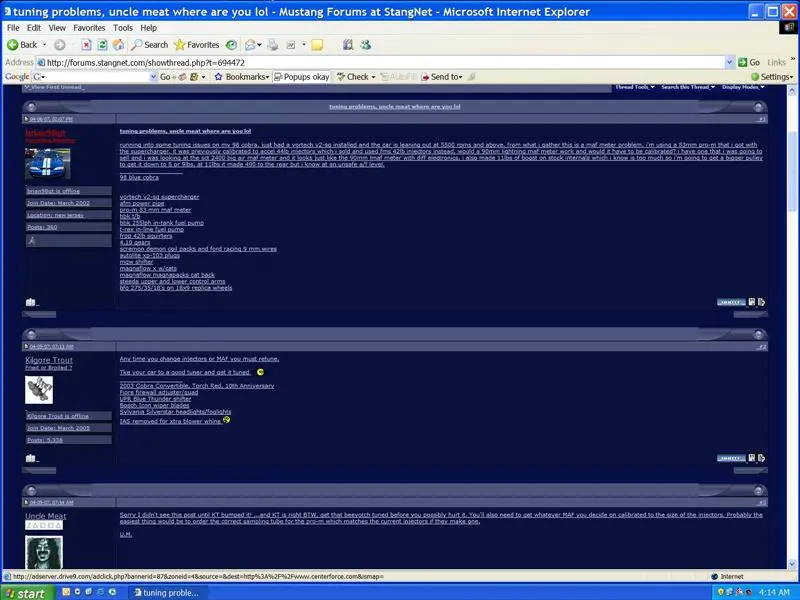The image size is (800, 600).
Task: Open the Help menu
Action: point(148,28)
